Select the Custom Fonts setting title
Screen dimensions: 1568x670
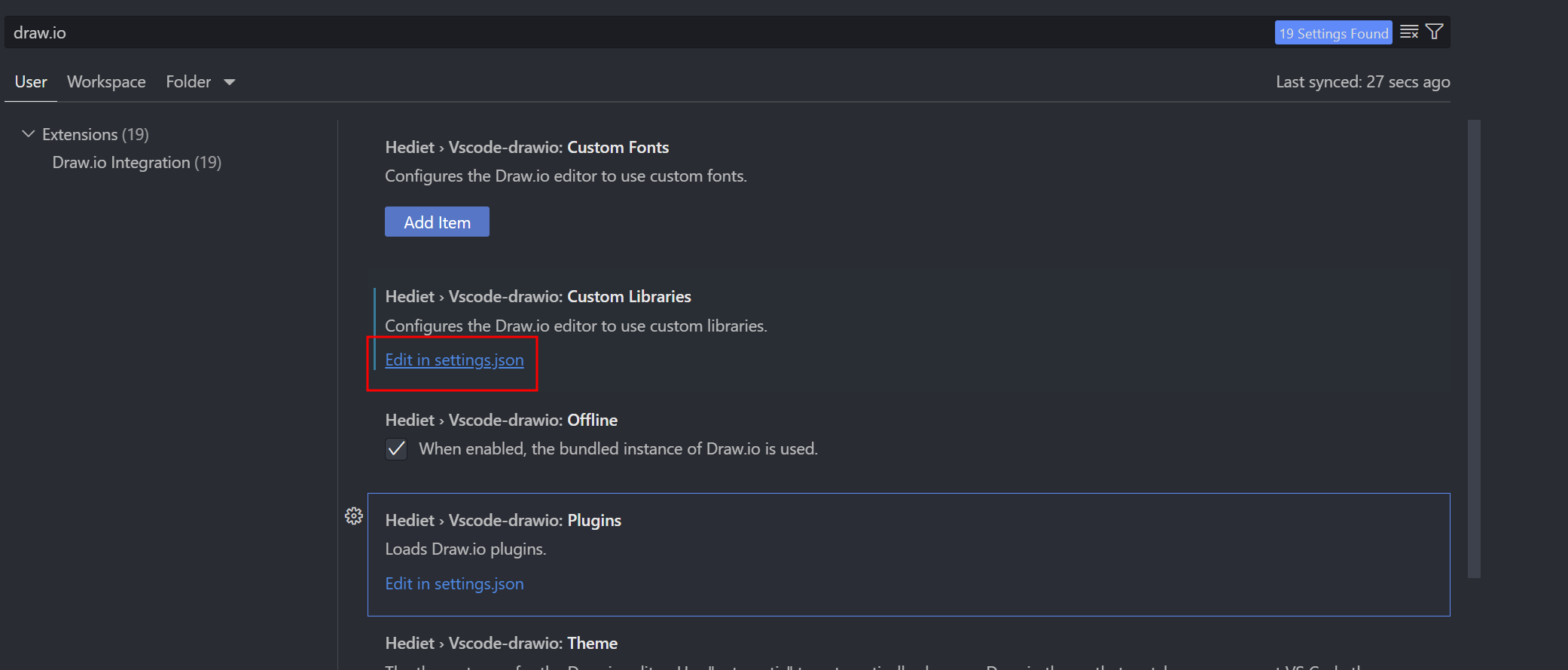point(527,148)
